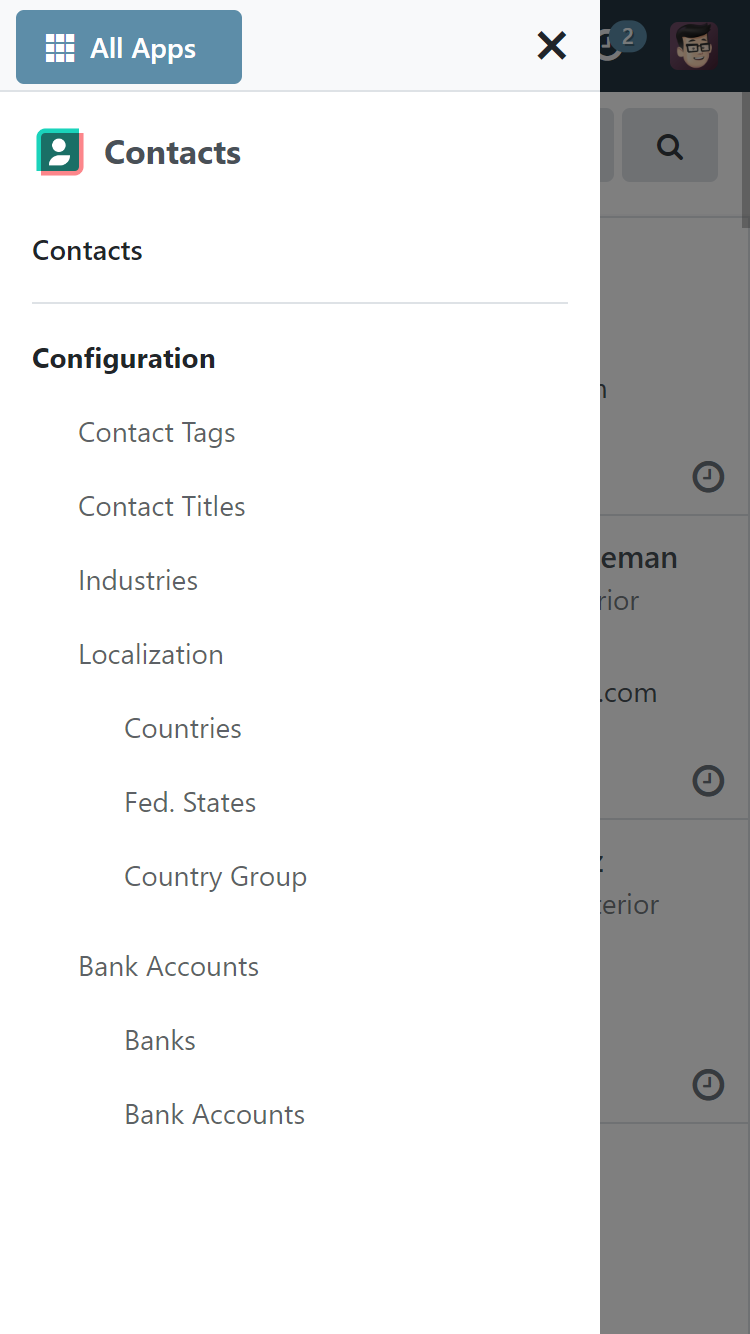Click the Configuration section heading
The image size is (750, 1334).
[124, 359]
